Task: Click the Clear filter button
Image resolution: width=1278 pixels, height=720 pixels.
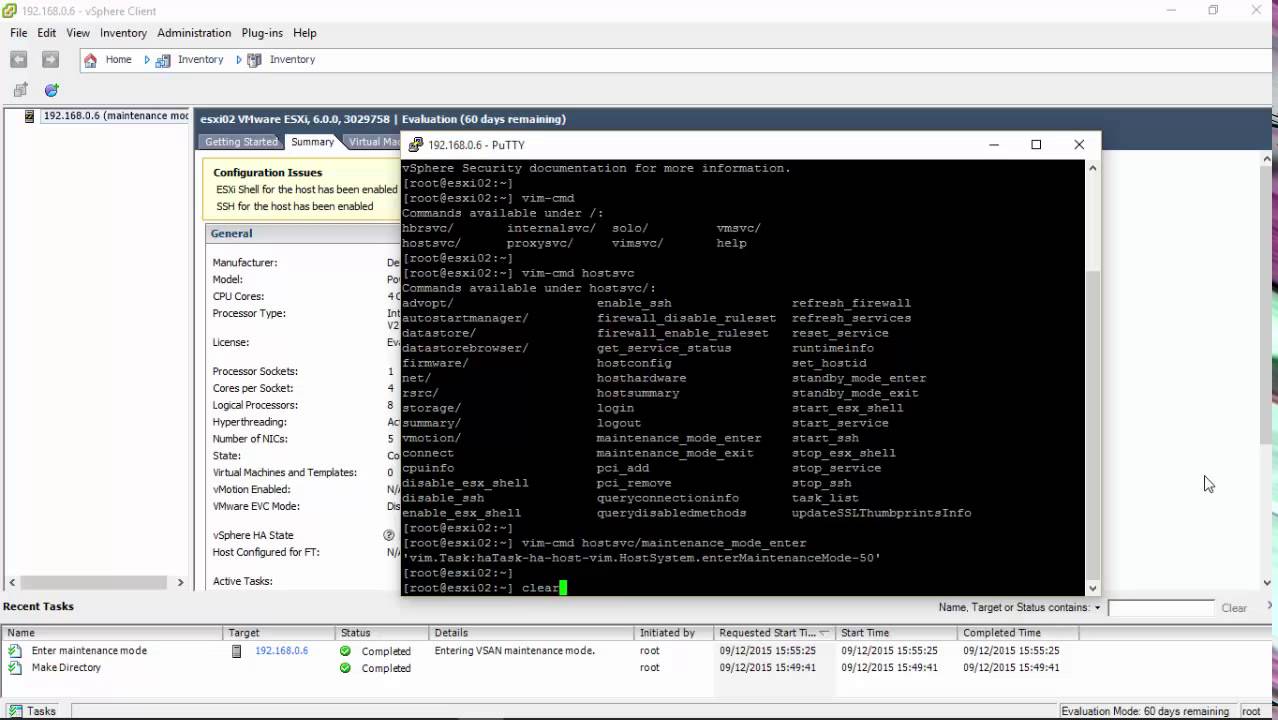Action: point(1234,608)
